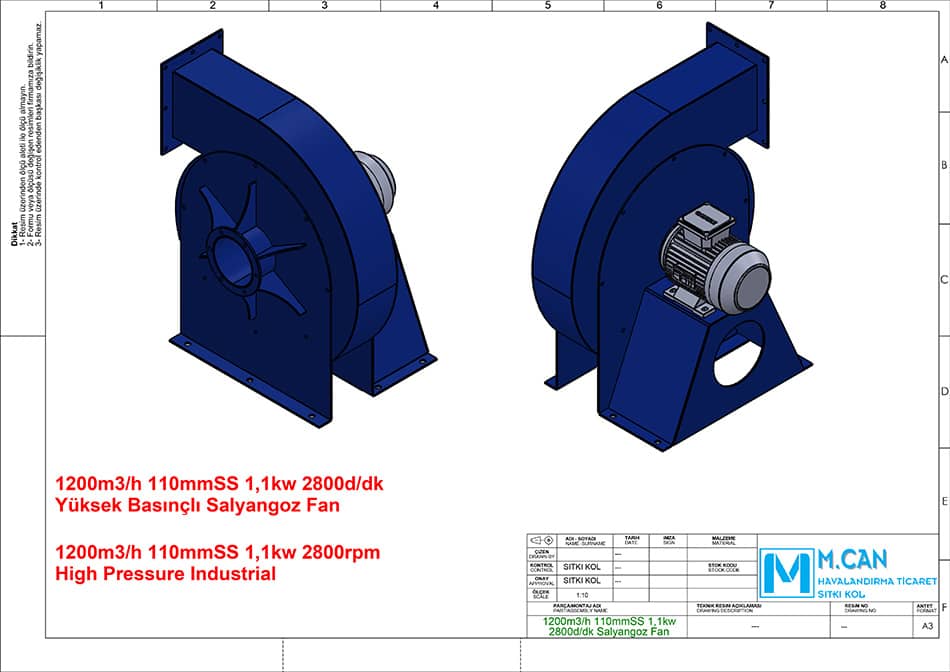Click the red Turkish title 'Yüksek Basınçlı Salyangoz Fan'

point(199,505)
